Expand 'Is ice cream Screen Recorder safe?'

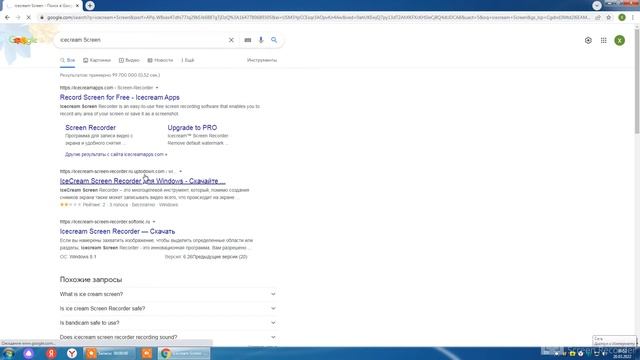168,309
